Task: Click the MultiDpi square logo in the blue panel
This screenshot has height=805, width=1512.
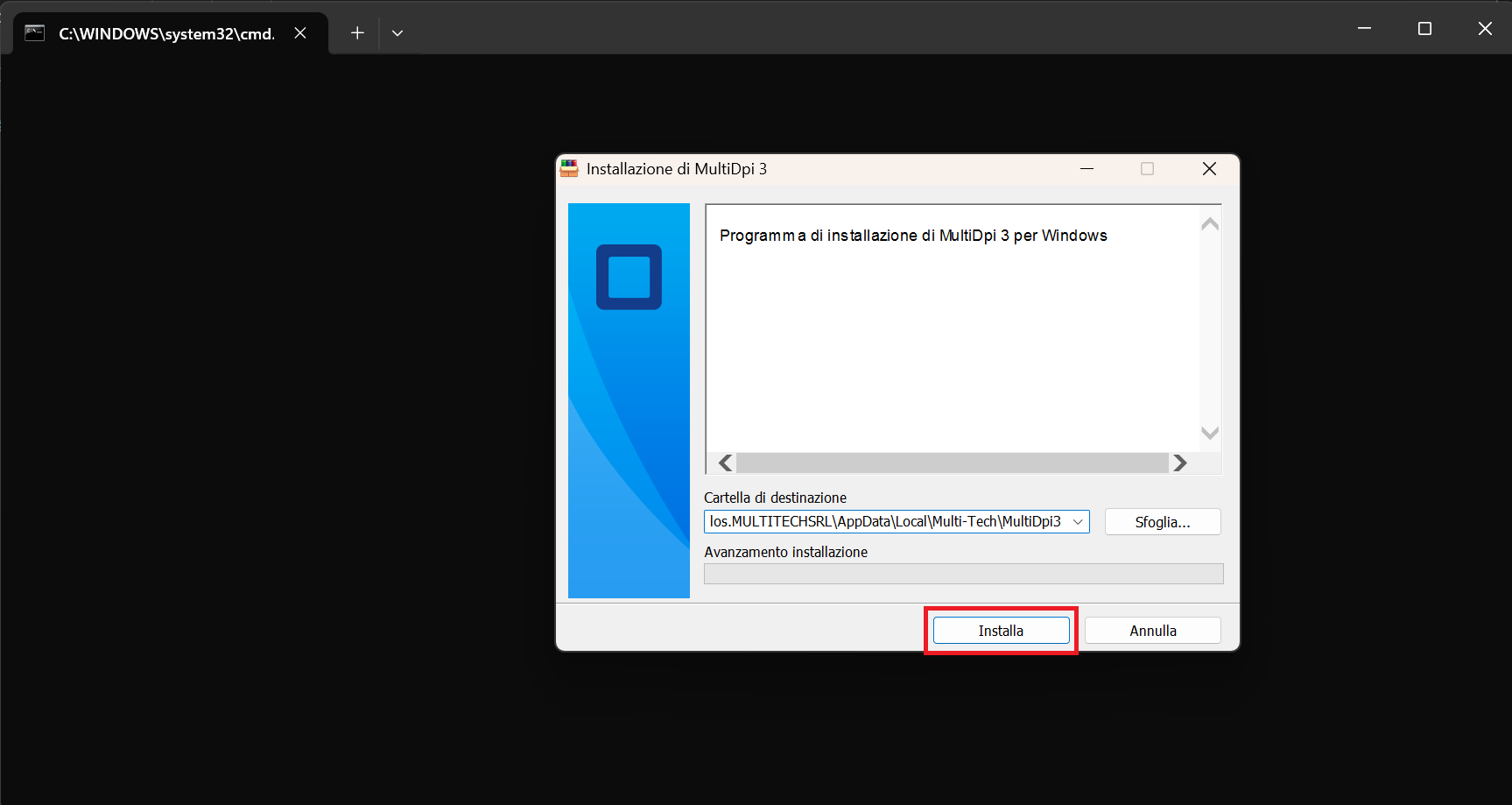Action: pyautogui.click(x=629, y=277)
